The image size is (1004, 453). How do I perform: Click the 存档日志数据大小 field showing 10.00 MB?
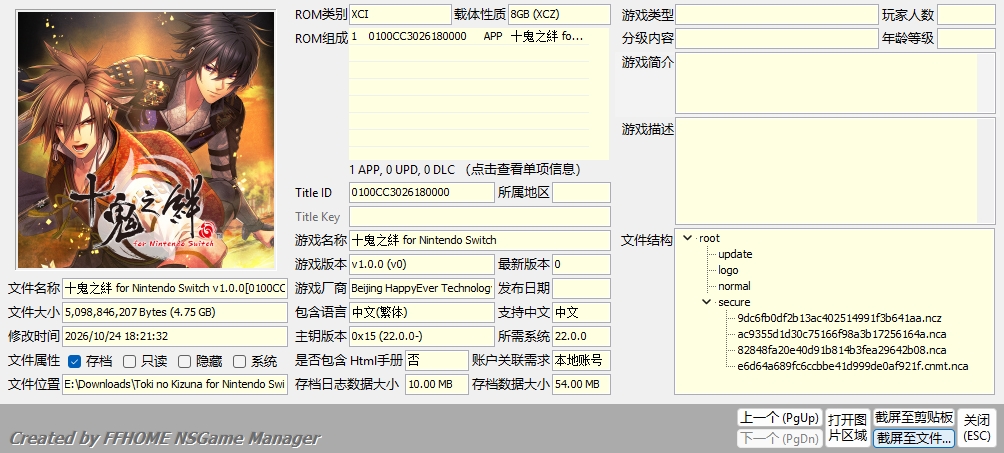(x=437, y=384)
